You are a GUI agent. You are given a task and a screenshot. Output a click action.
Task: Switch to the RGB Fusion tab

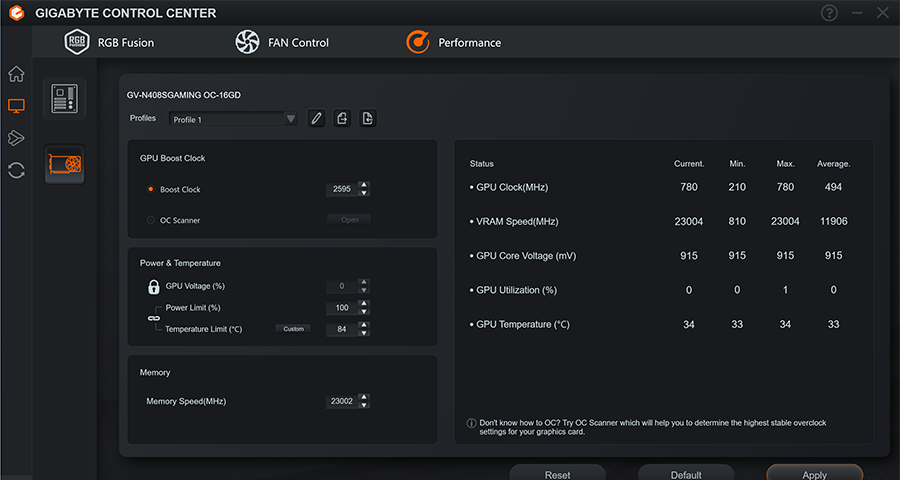pos(110,42)
